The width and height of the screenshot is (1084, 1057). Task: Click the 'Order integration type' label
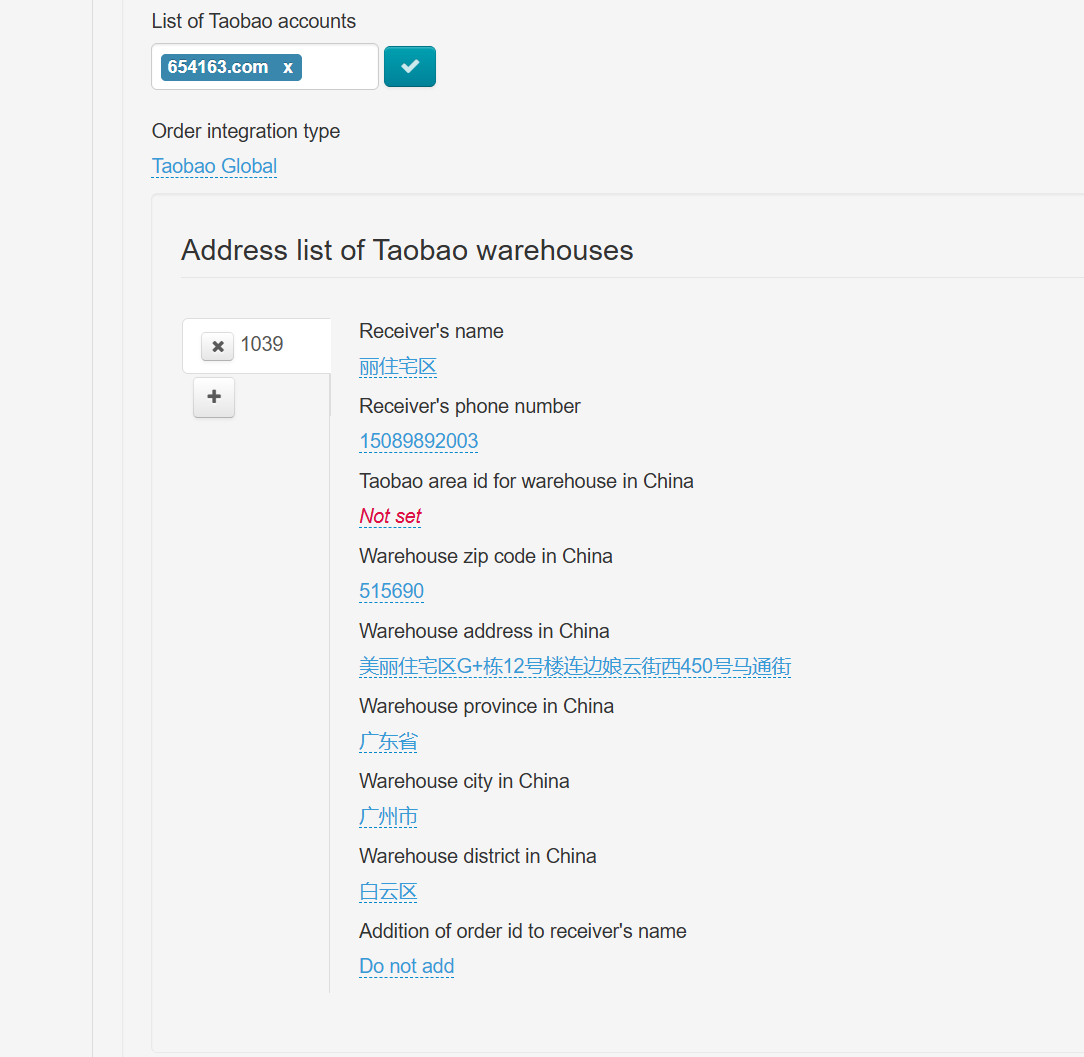click(245, 131)
